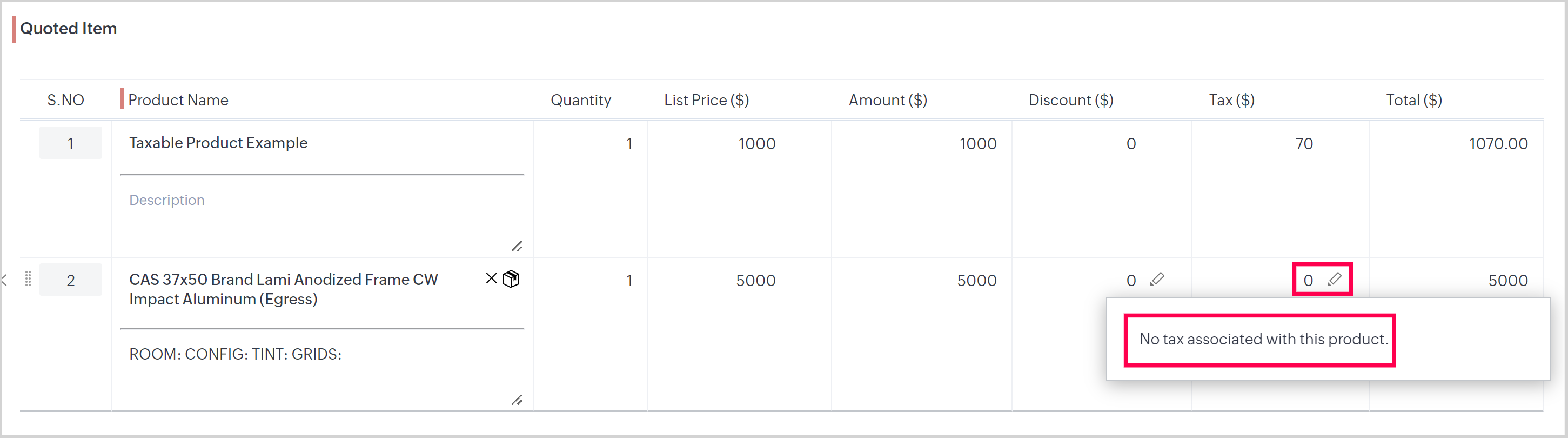Grab the drag handle beside row 2
This screenshot has height=438, width=1568.
pyautogui.click(x=28, y=279)
